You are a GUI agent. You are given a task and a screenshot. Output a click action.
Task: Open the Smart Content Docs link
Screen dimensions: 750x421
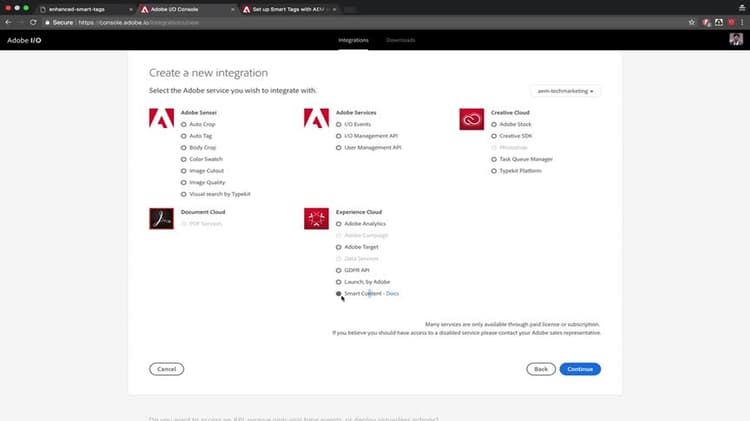(x=392, y=294)
